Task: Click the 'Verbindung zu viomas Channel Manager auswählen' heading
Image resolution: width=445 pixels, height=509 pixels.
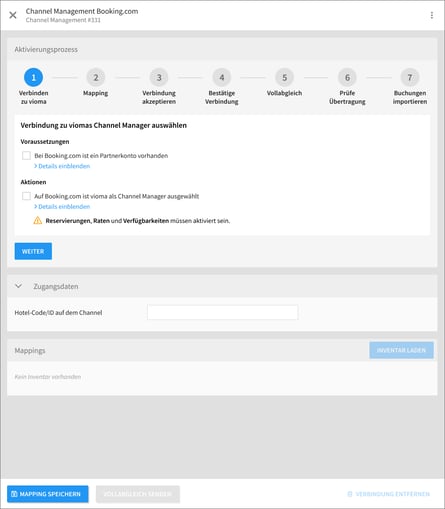Action: point(104,125)
